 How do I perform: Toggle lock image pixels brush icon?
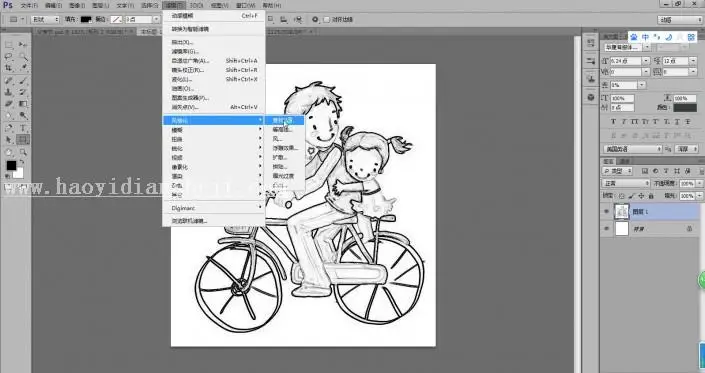pos(632,196)
